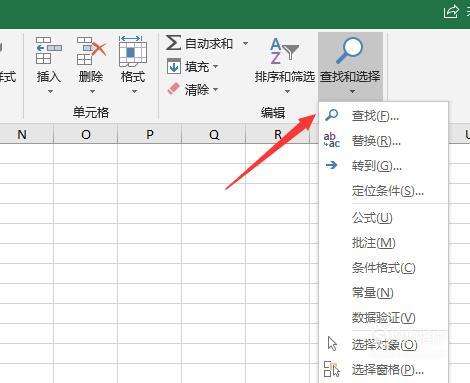Select column O header
Viewport: 470px width, 383px height.
point(86,134)
